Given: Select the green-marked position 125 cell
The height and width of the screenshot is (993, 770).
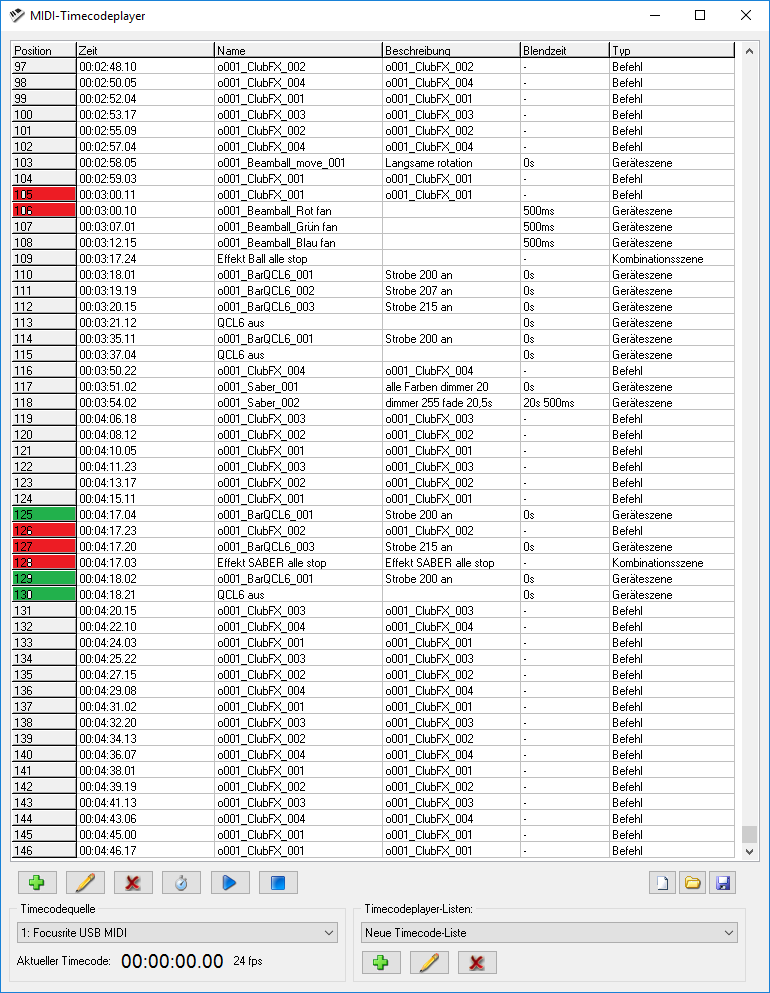Looking at the screenshot, I should [x=44, y=515].
